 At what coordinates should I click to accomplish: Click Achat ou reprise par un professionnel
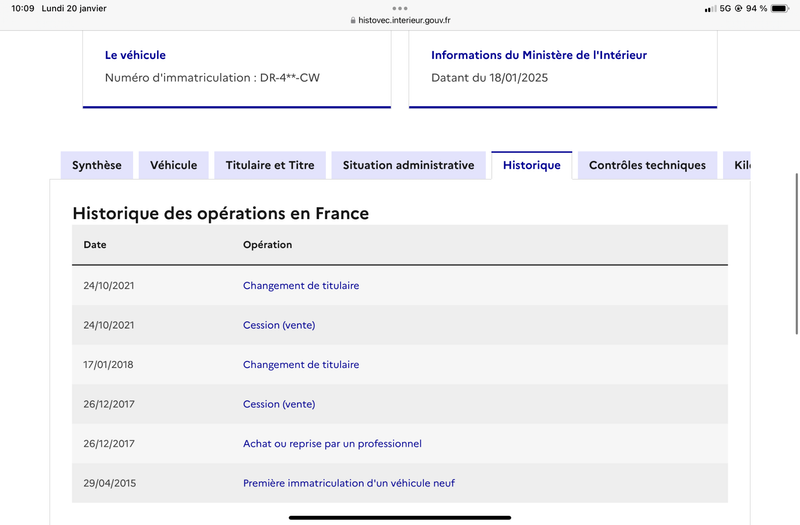pos(332,444)
